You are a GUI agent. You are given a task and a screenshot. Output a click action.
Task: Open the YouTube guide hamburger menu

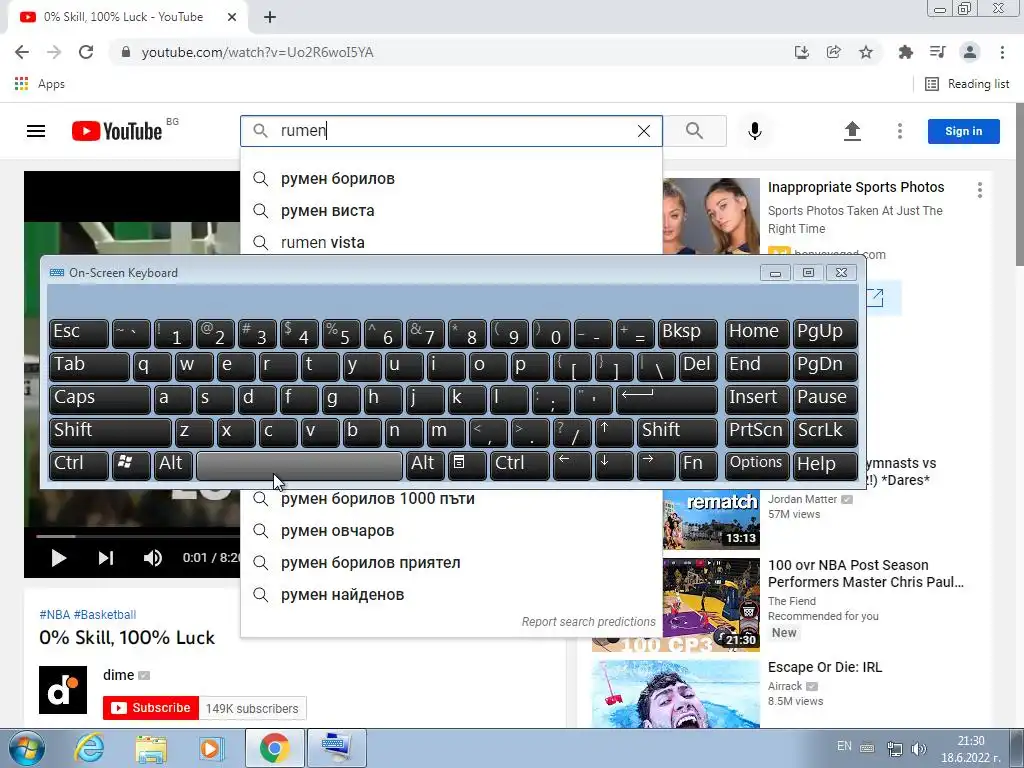tap(36, 131)
